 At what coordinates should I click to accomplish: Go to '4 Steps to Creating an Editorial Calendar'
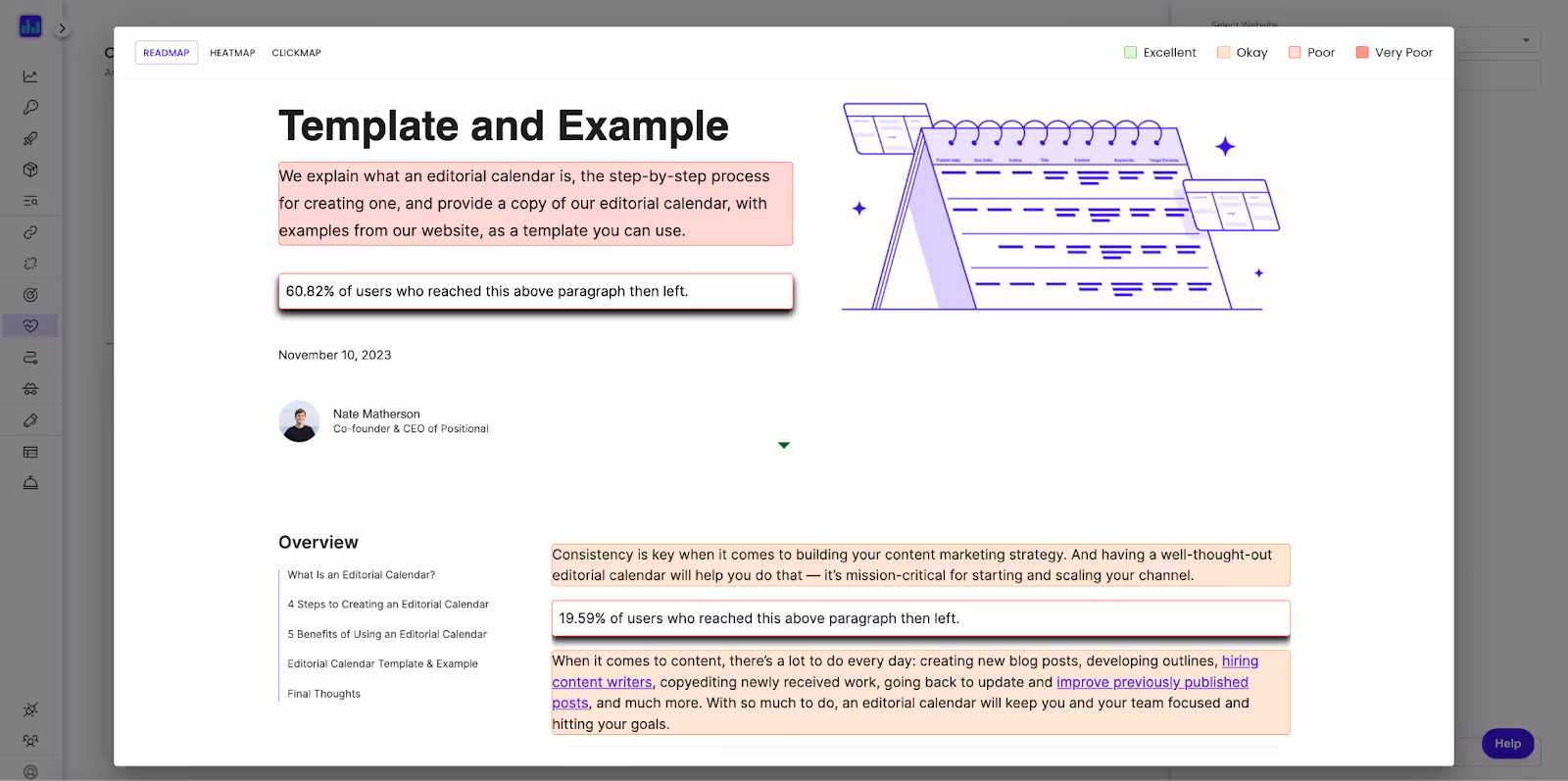click(388, 605)
